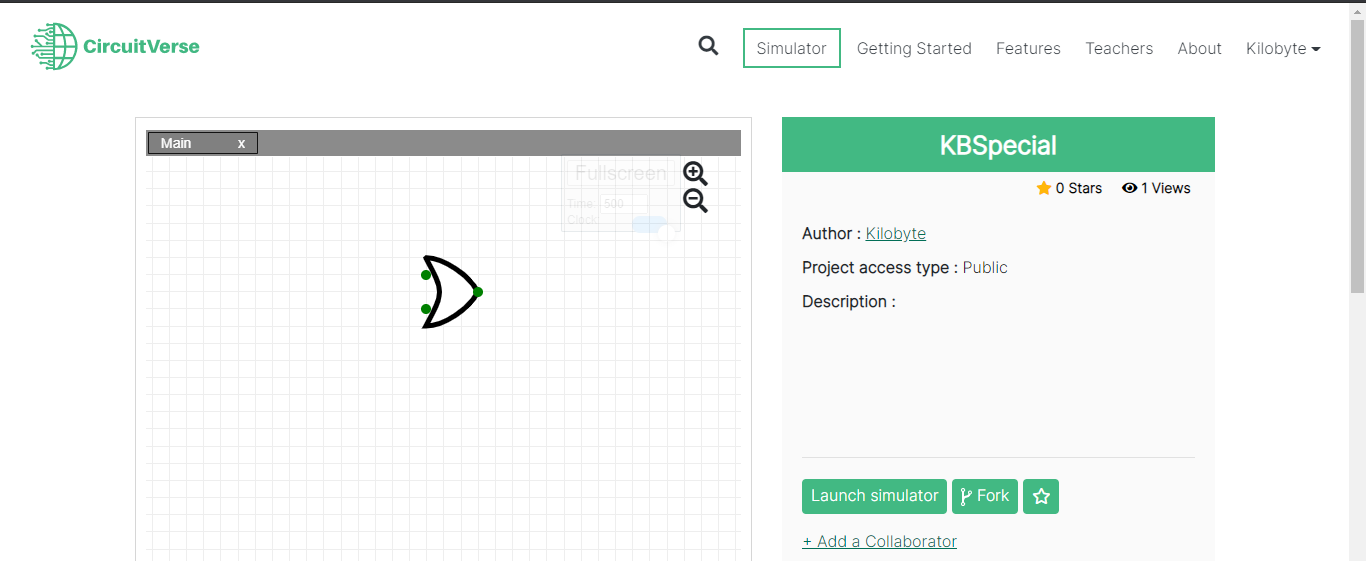Open the About nav link

(1199, 48)
